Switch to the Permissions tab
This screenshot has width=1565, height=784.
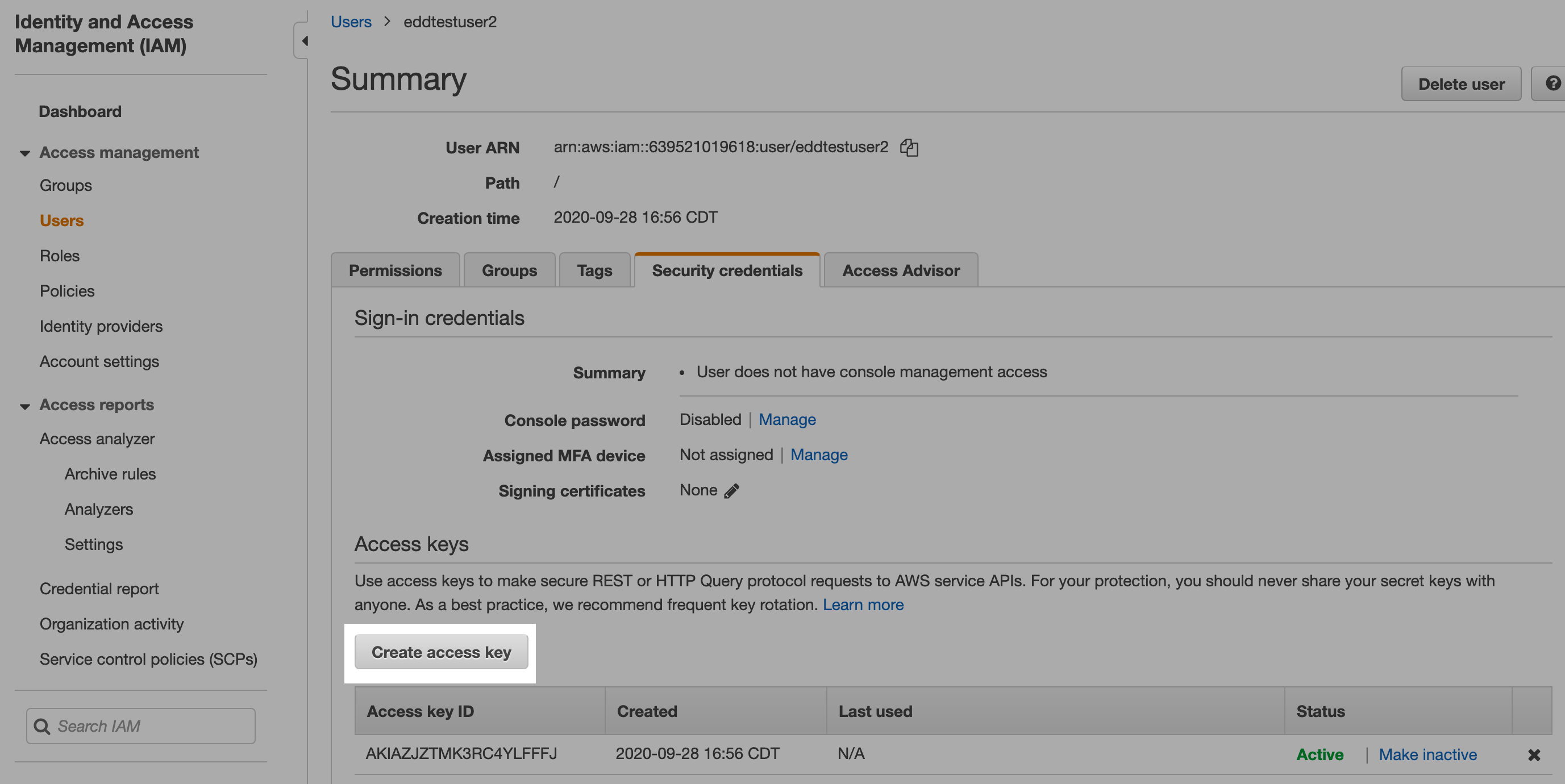[x=395, y=270]
